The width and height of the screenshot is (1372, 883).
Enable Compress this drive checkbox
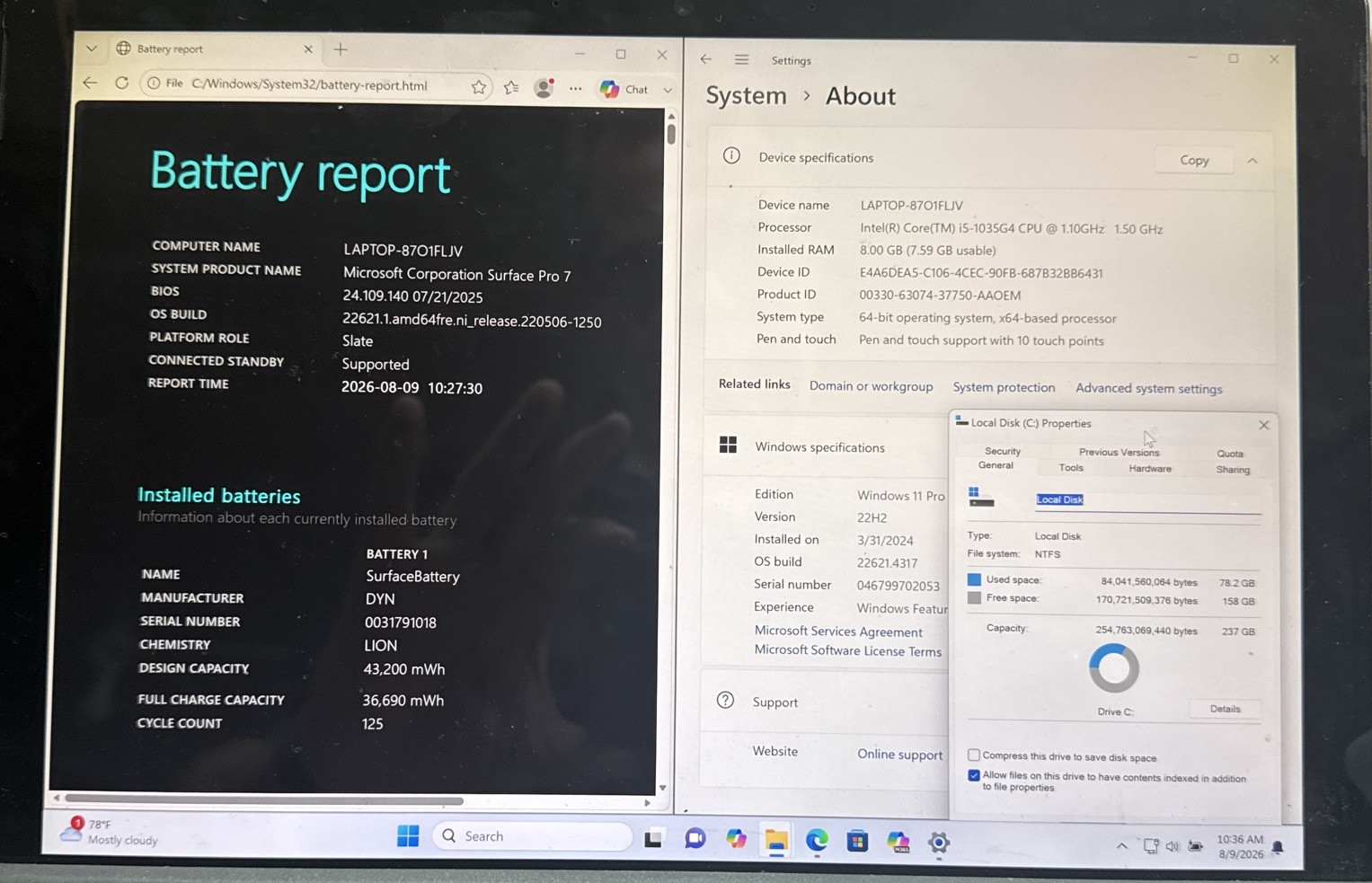coord(974,755)
